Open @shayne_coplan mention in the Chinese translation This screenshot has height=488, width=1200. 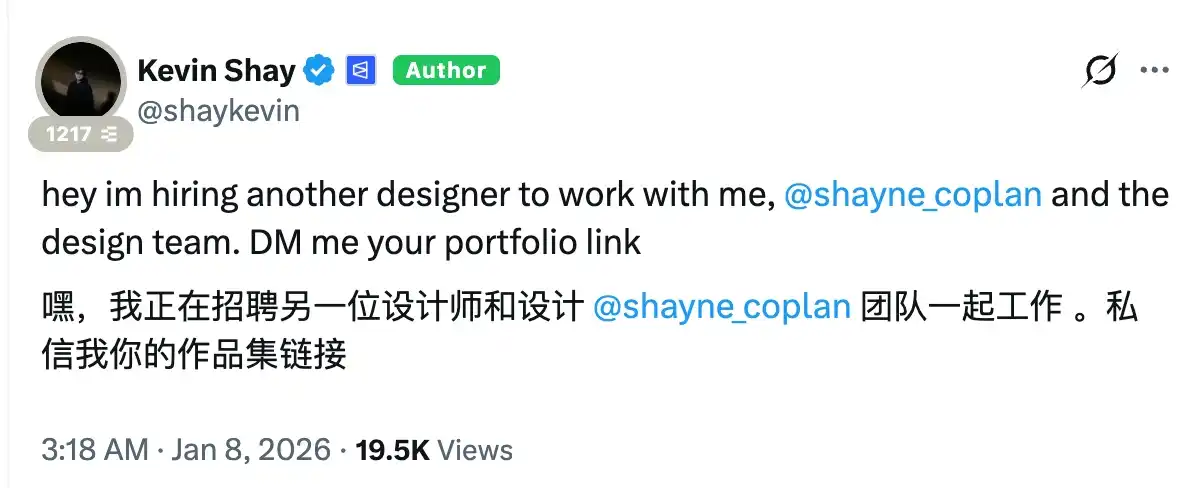722,307
